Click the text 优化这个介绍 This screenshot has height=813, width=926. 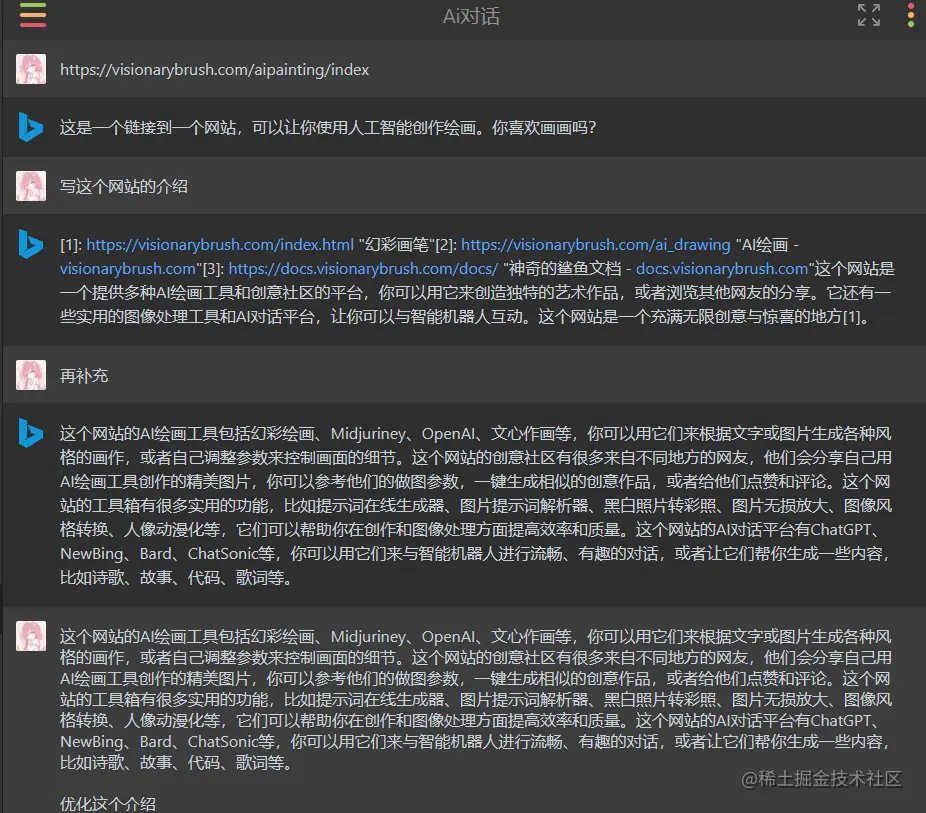pyautogui.click(x=107, y=804)
